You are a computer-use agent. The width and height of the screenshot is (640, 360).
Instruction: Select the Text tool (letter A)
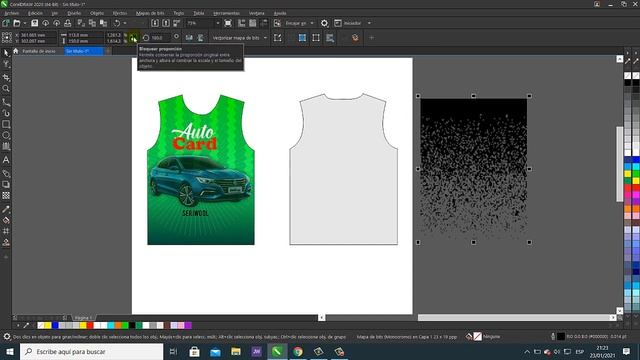click(x=6, y=160)
